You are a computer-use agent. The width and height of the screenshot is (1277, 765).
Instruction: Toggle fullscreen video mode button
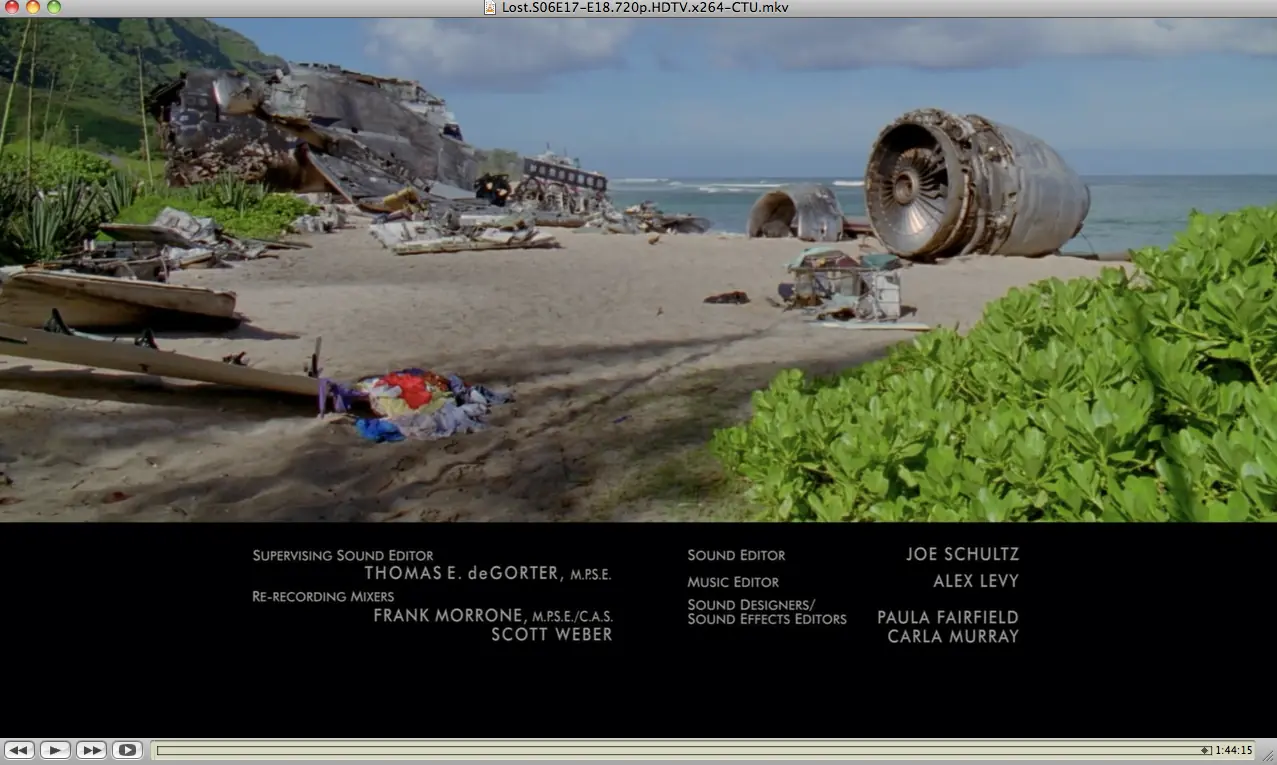127,750
